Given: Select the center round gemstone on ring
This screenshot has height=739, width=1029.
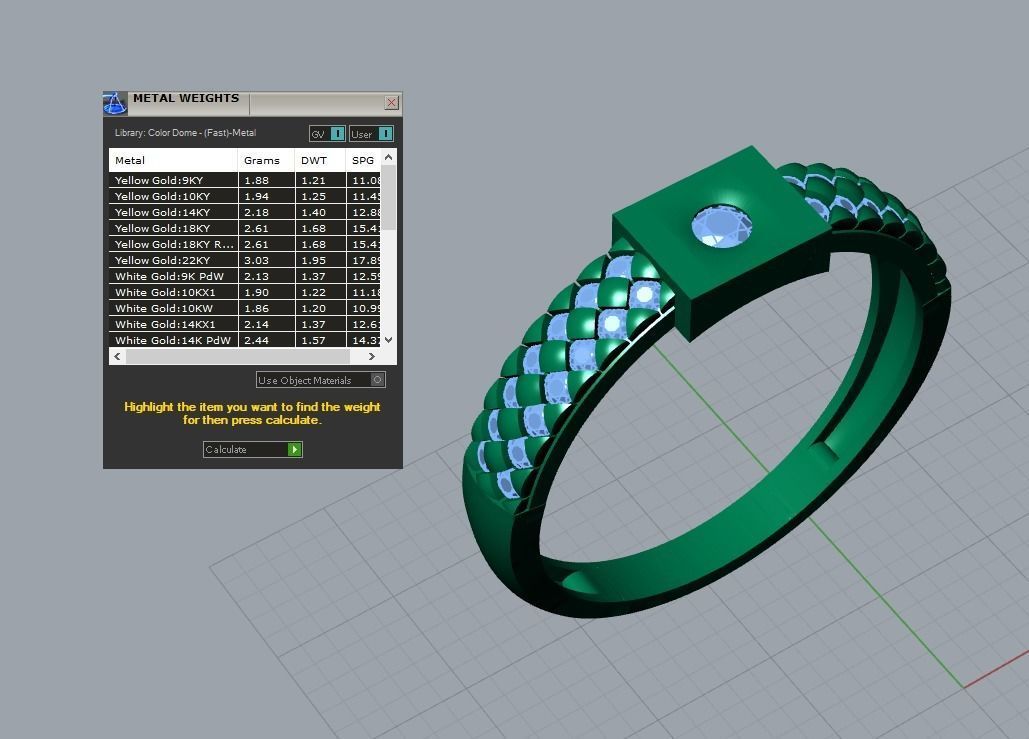Looking at the screenshot, I should (x=722, y=225).
